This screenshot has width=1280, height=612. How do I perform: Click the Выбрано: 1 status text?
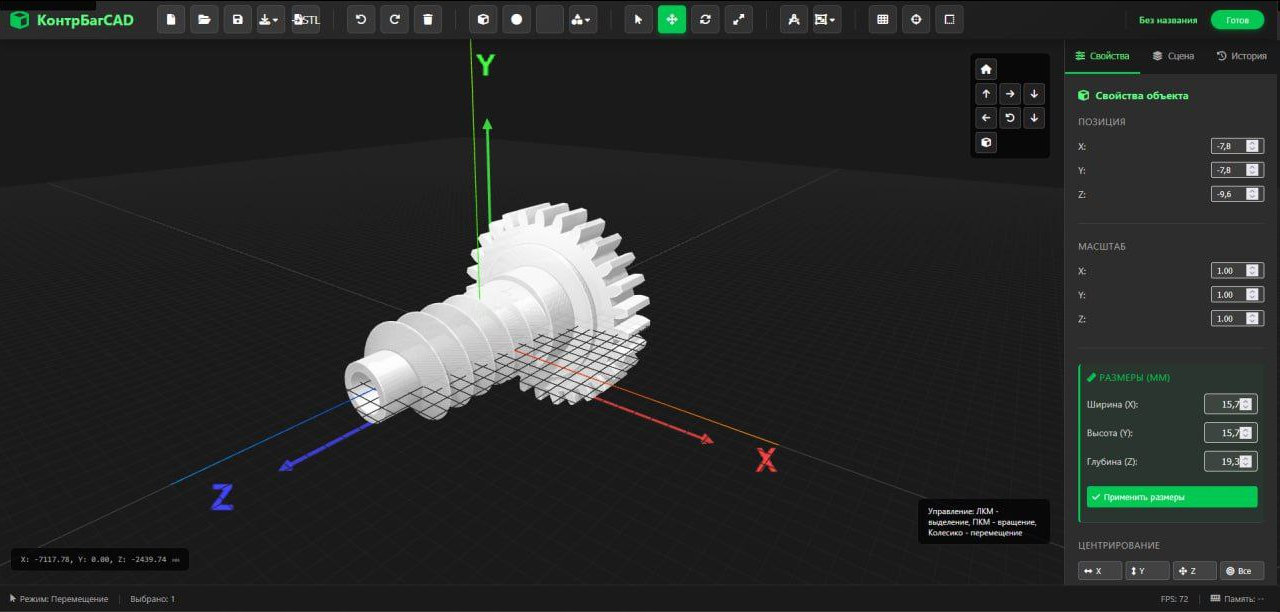point(152,599)
